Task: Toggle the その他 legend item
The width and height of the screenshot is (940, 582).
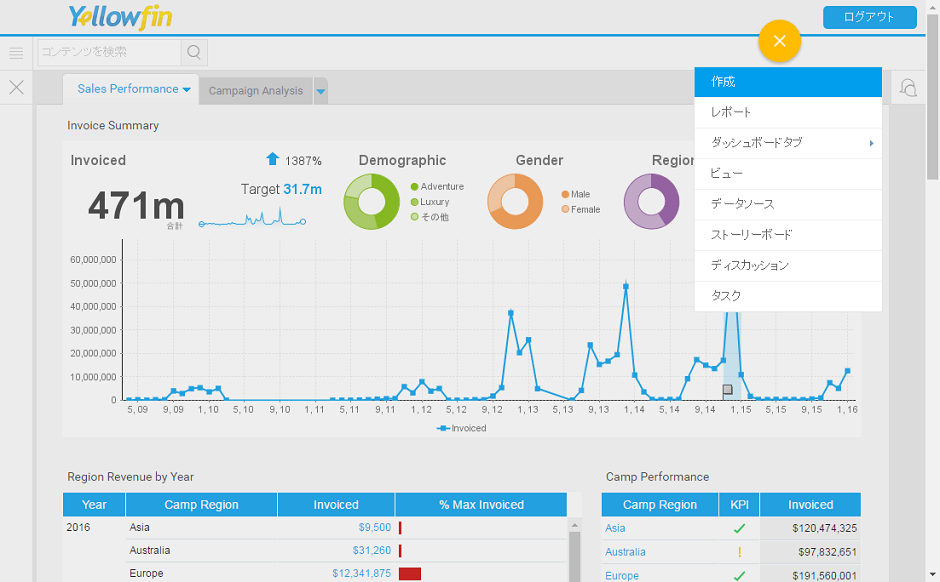Action: [429, 217]
